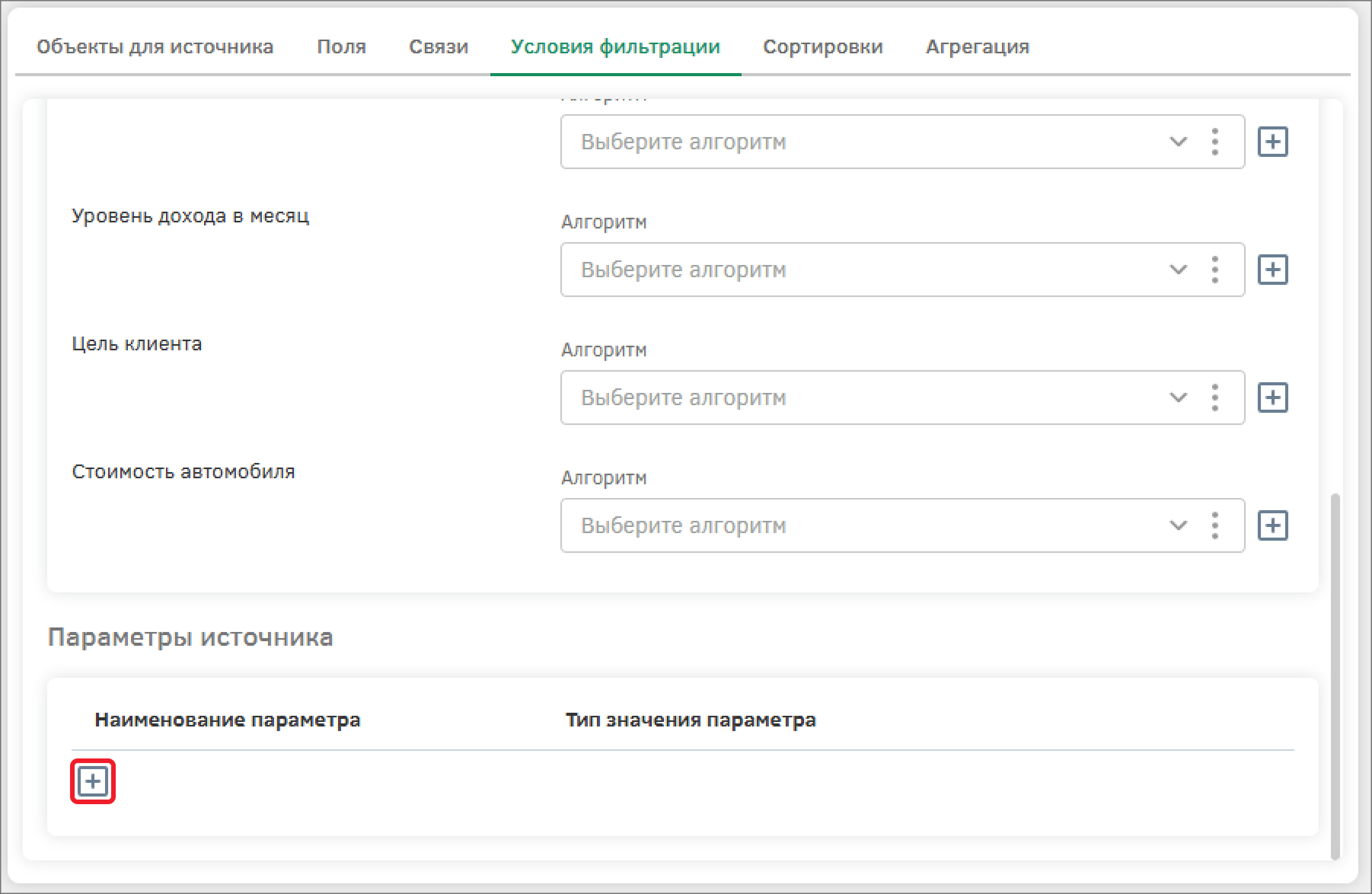Expand algorithm dropdown for Цель клиента

click(x=1178, y=398)
